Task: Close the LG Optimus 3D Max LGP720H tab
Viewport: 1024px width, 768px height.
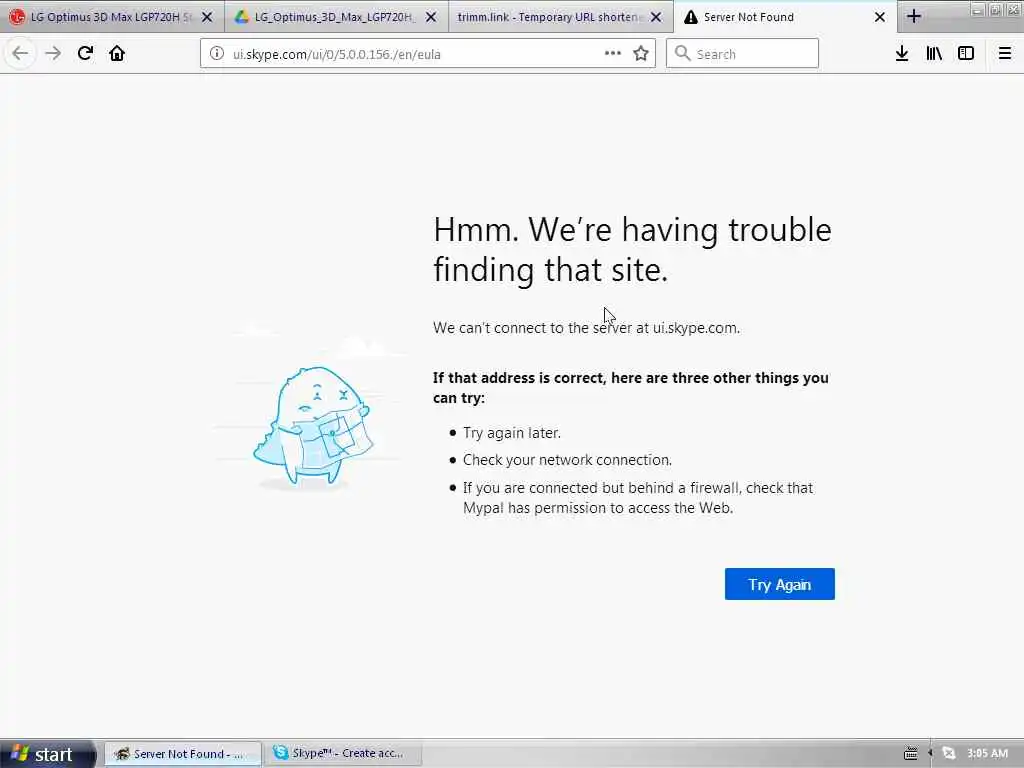Action: 207,18
